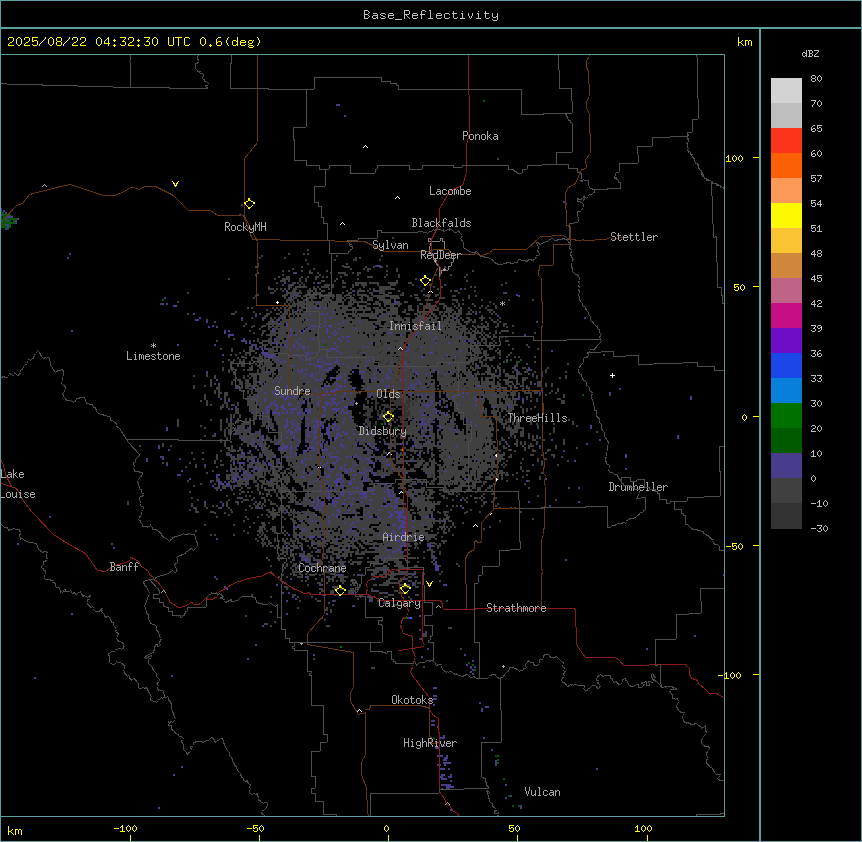Select the Olds label

point(388,394)
